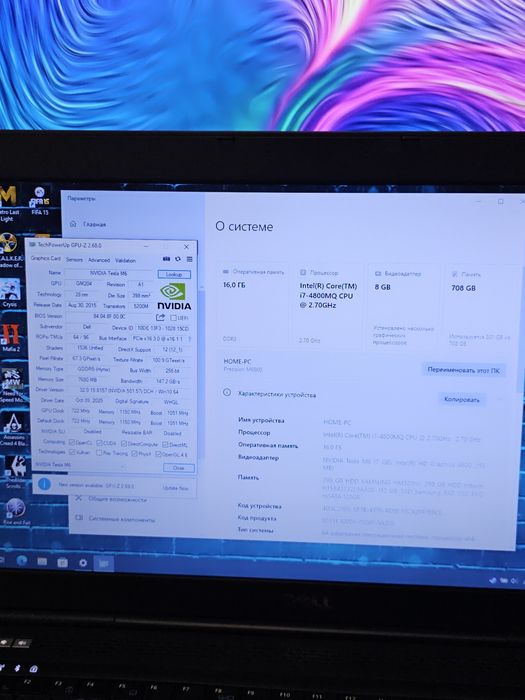The height and width of the screenshot is (700, 525).
Task: Click Close button in GPU-Z
Action: [179, 468]
